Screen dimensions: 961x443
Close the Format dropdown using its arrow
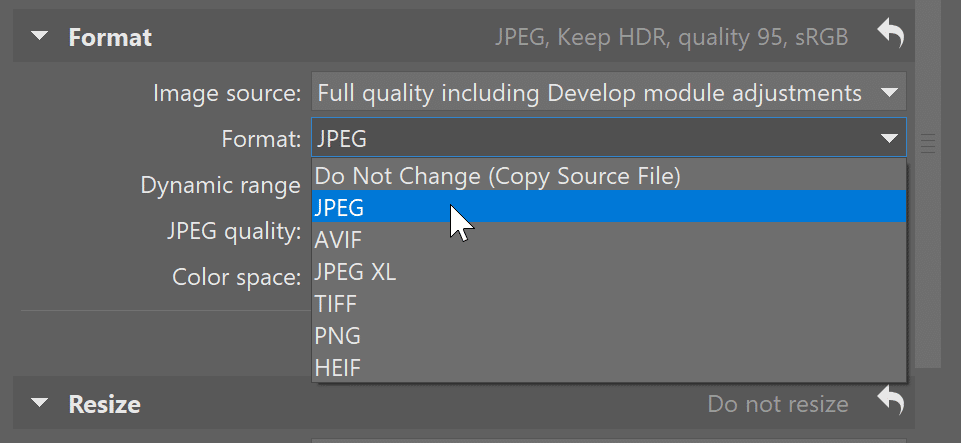coord(888,139)
